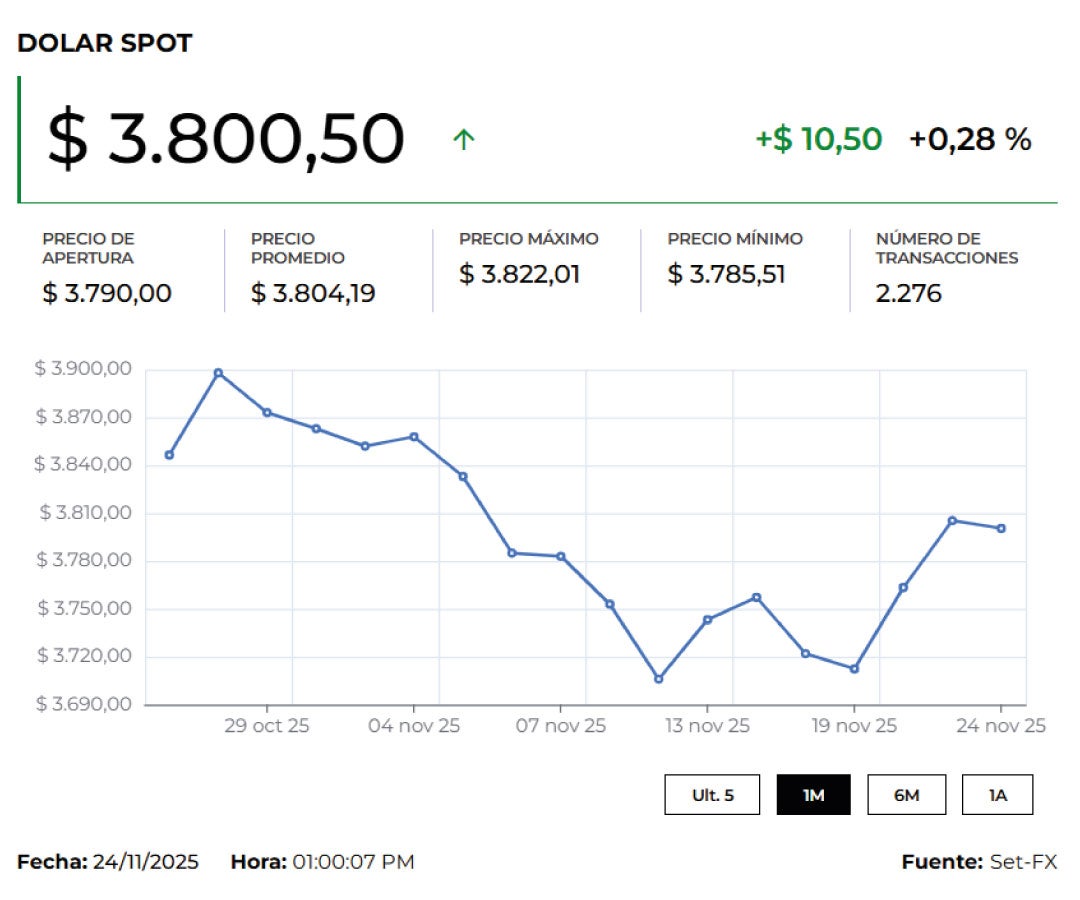Switch chart to the 1M range
1080x900 pixels.
[x=813, y=795]
